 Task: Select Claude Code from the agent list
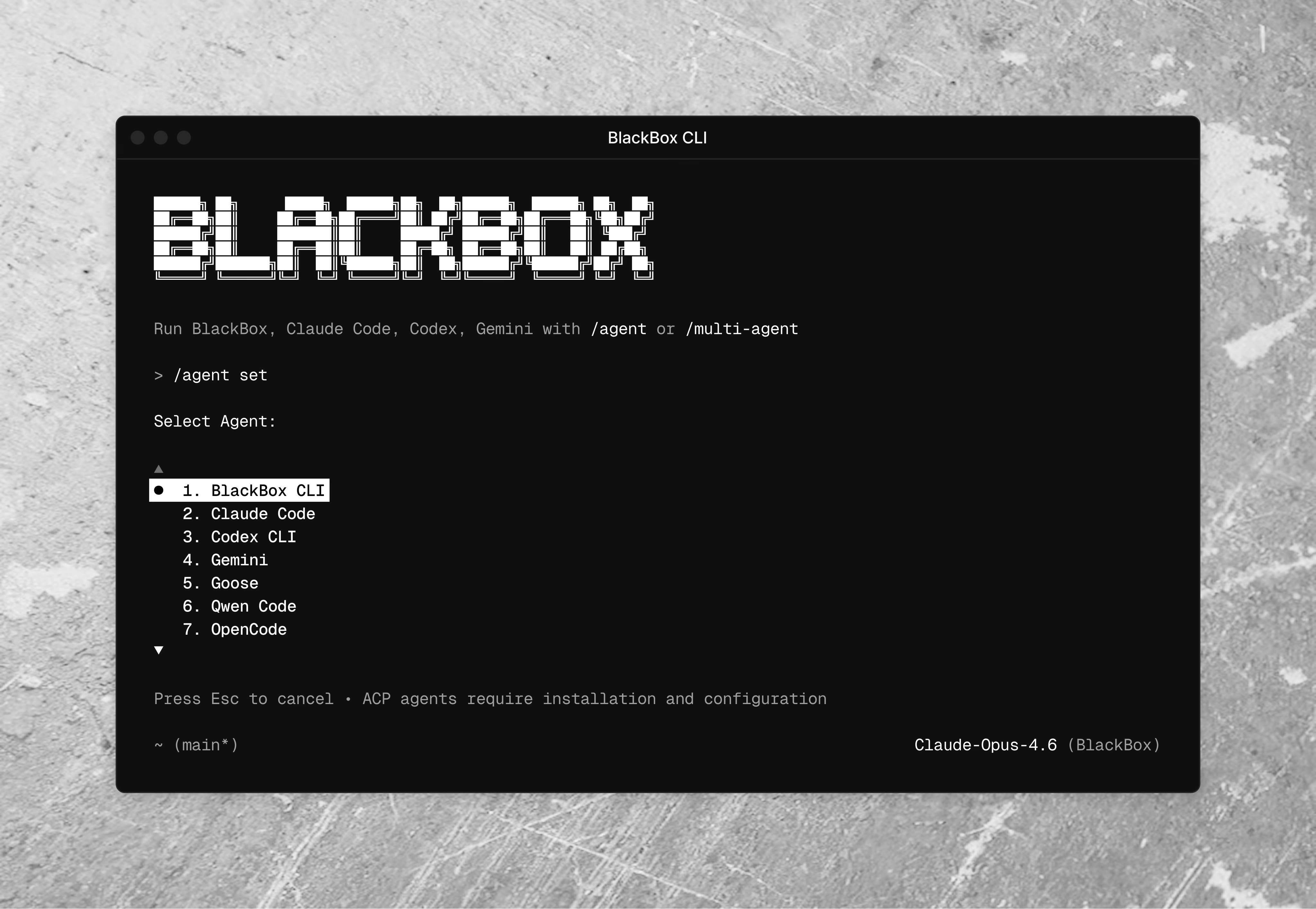coord(249,514)
